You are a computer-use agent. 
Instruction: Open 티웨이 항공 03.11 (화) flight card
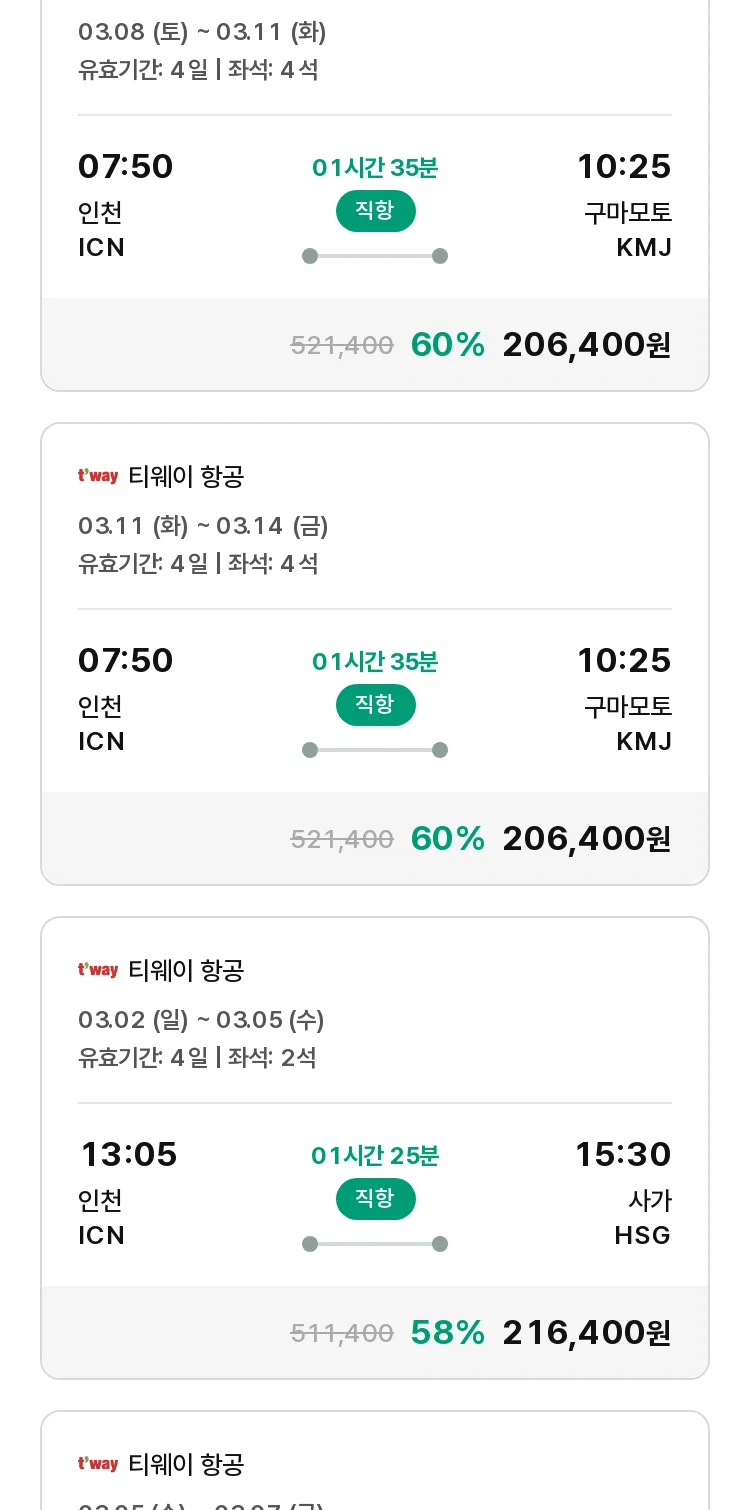[375, 654]
